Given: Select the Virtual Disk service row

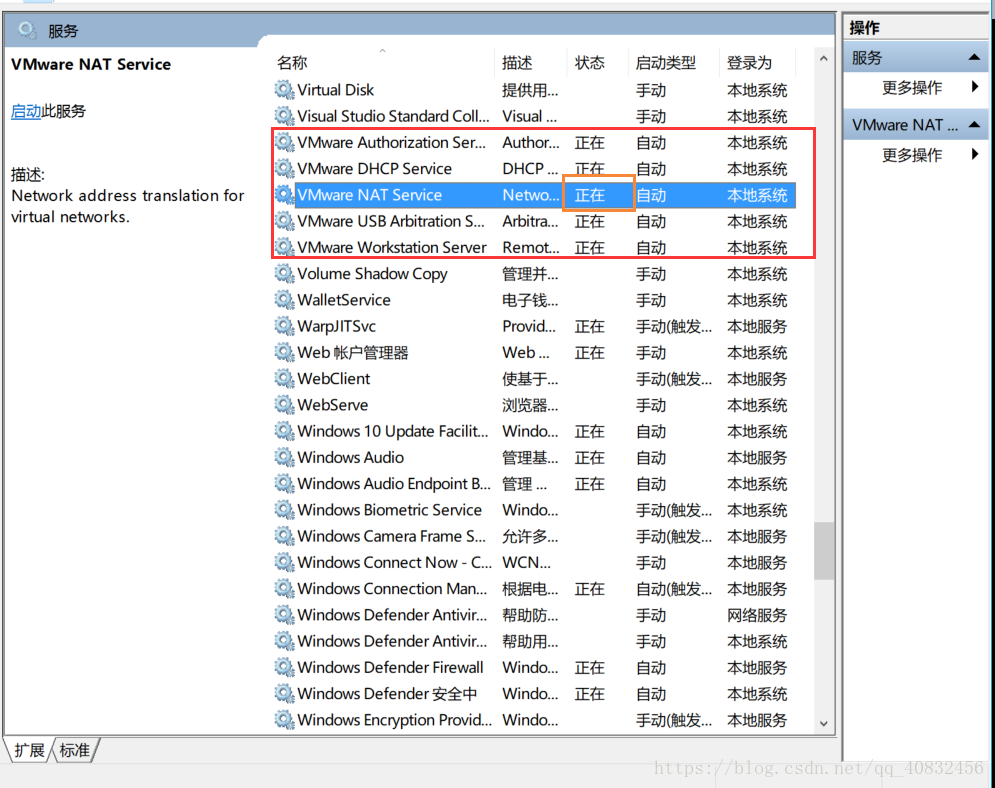Looking at the screenshot, I should point(534,90).
